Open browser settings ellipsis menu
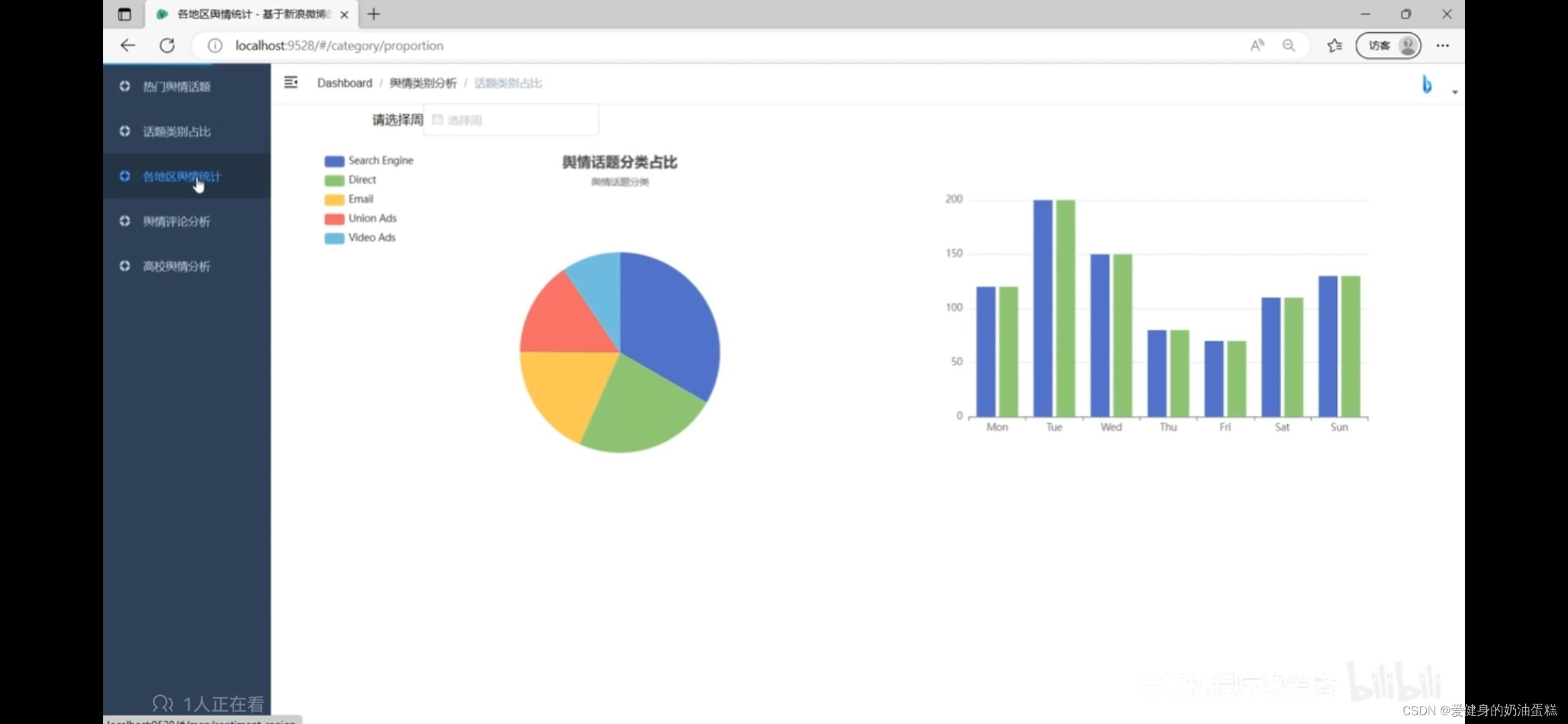1568x724 pixels. tap(1442, 46)
